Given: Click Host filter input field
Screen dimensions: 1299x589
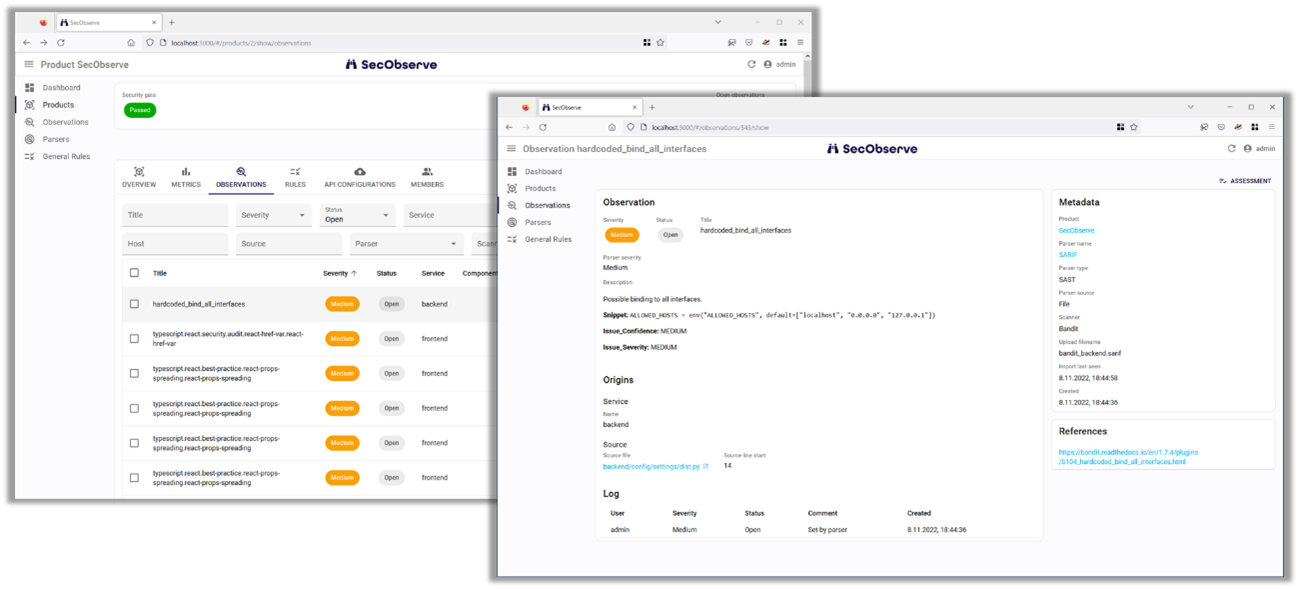Looking at the screenshot, I should coord(175,244).
